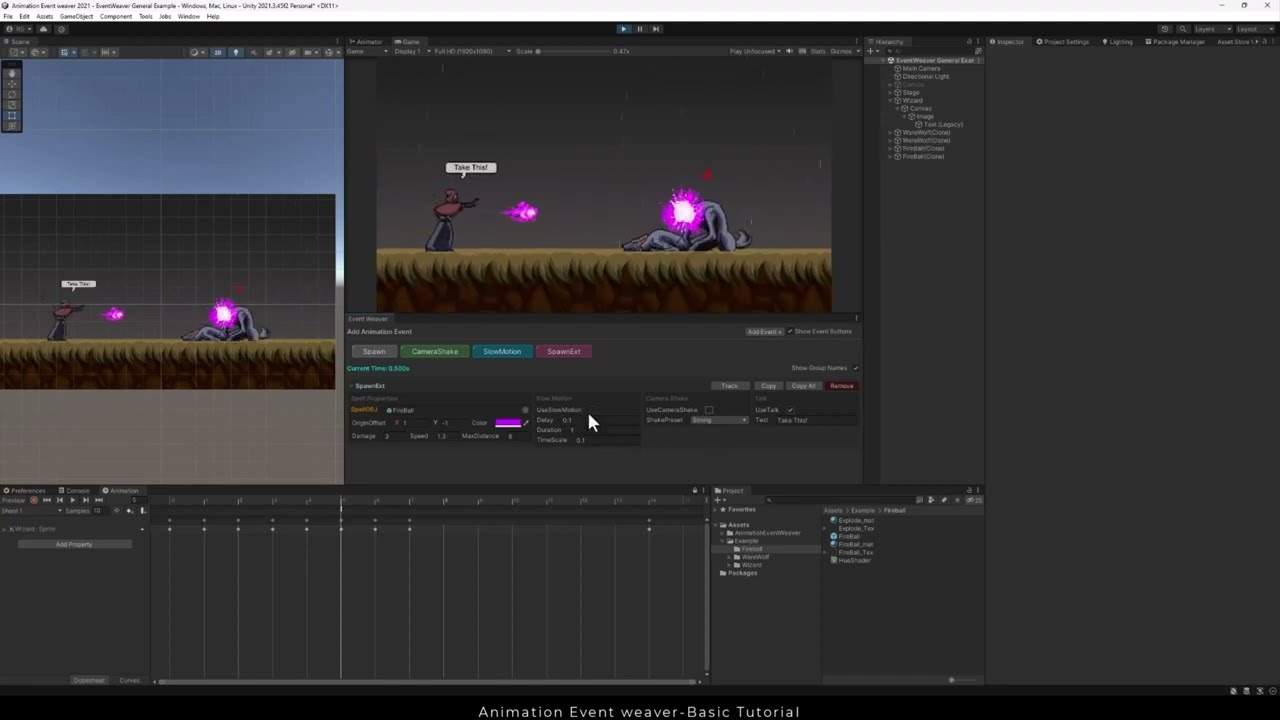Open the GameObject menu

point(76,17)
